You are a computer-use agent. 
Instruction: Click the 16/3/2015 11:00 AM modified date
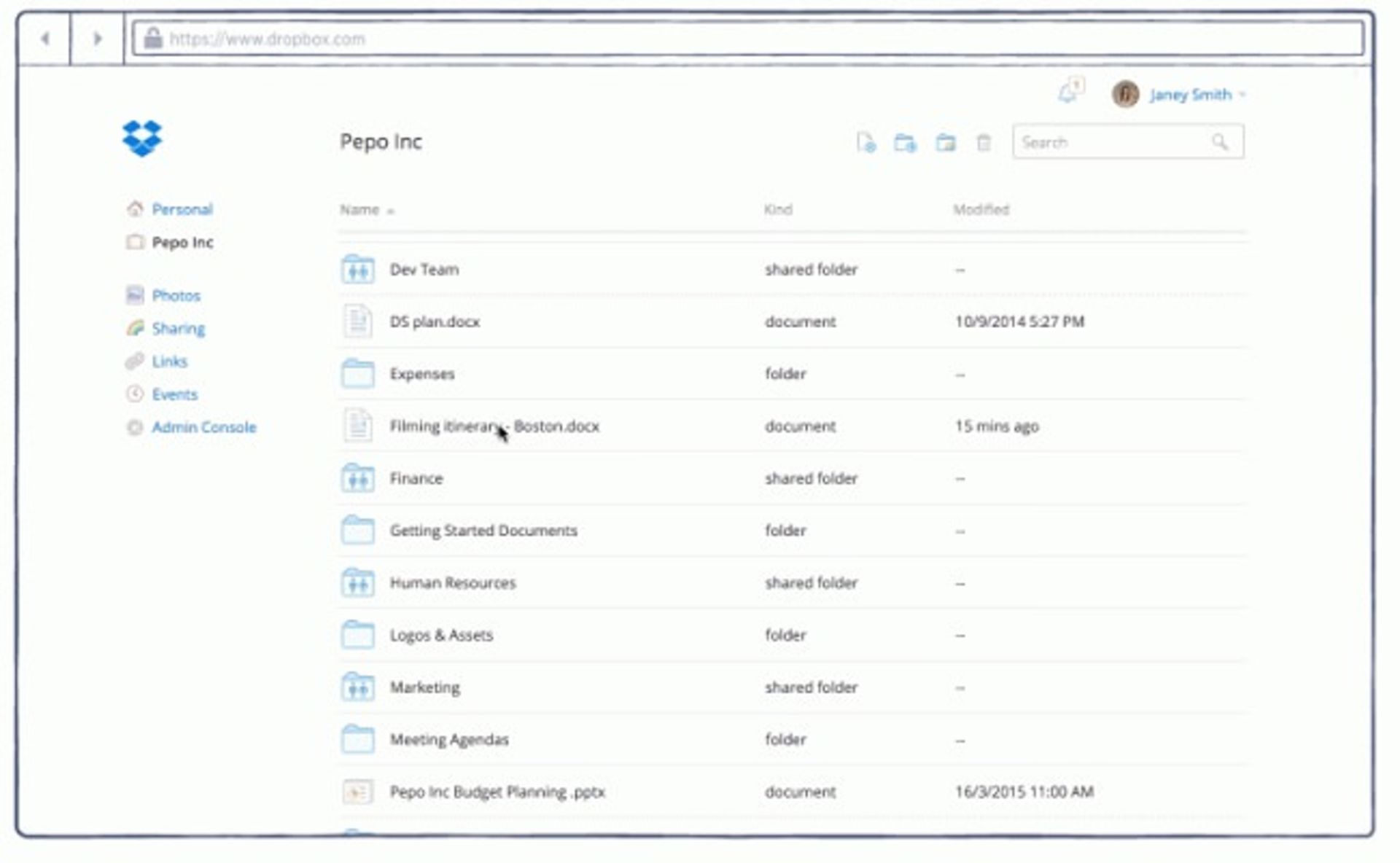coord(1024,792)
